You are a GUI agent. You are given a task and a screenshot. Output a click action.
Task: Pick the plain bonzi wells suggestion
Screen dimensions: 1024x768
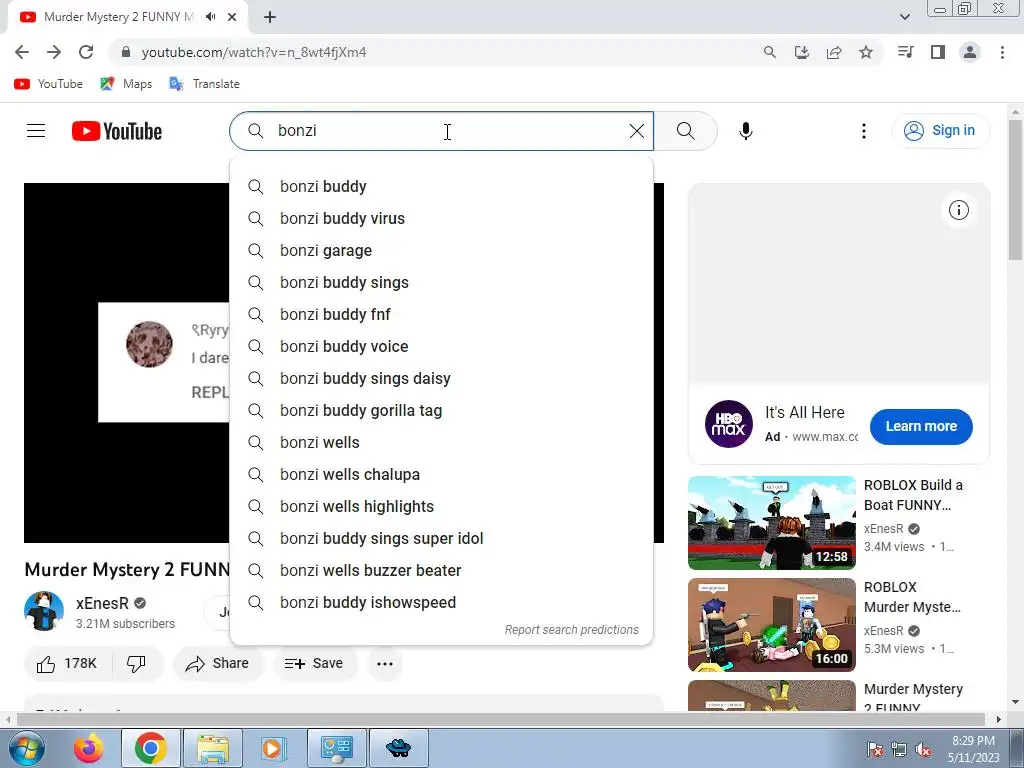tap(441, 443)
